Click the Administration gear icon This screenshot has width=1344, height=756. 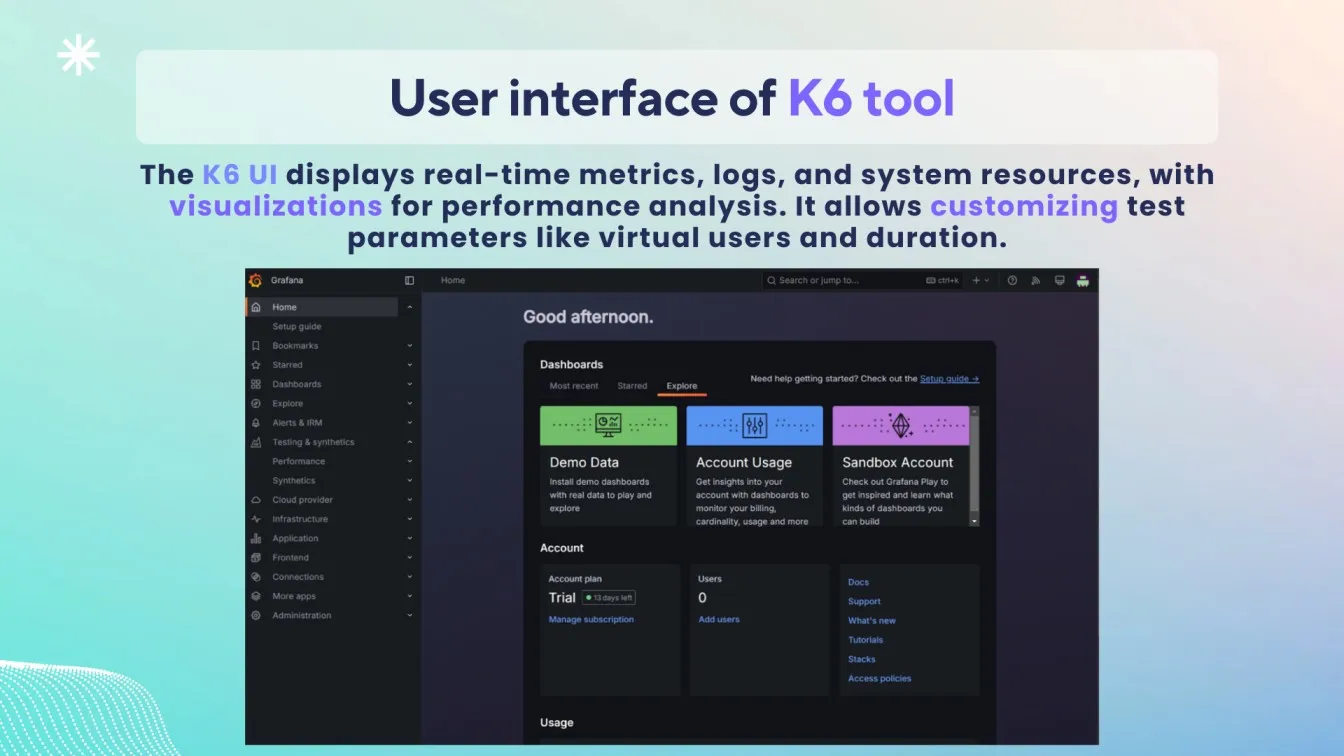point(256,615)
